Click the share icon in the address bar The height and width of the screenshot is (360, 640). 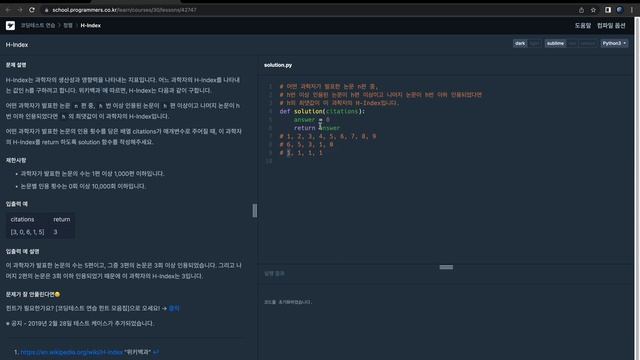(581, 10)
